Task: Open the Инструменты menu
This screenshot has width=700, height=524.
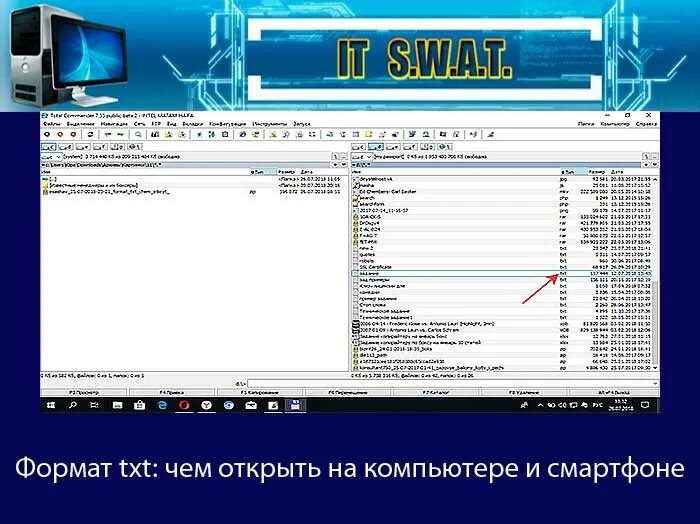Action: tap(270, 124)
